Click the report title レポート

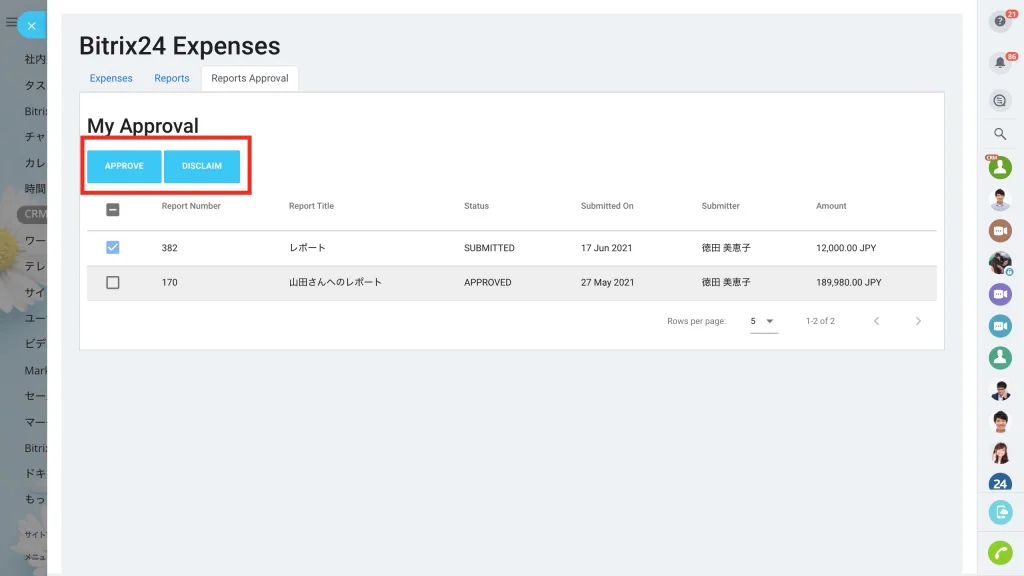click(307, 248)
